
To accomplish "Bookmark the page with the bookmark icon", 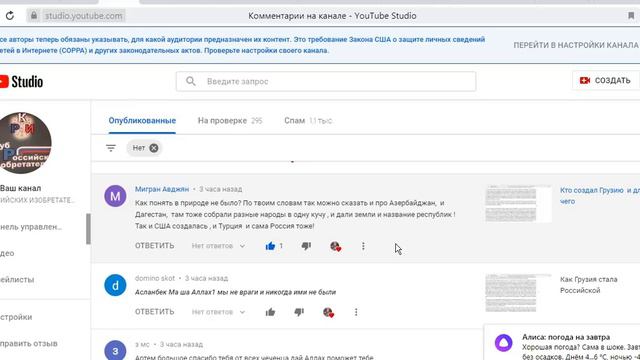I will click(631, 16).
